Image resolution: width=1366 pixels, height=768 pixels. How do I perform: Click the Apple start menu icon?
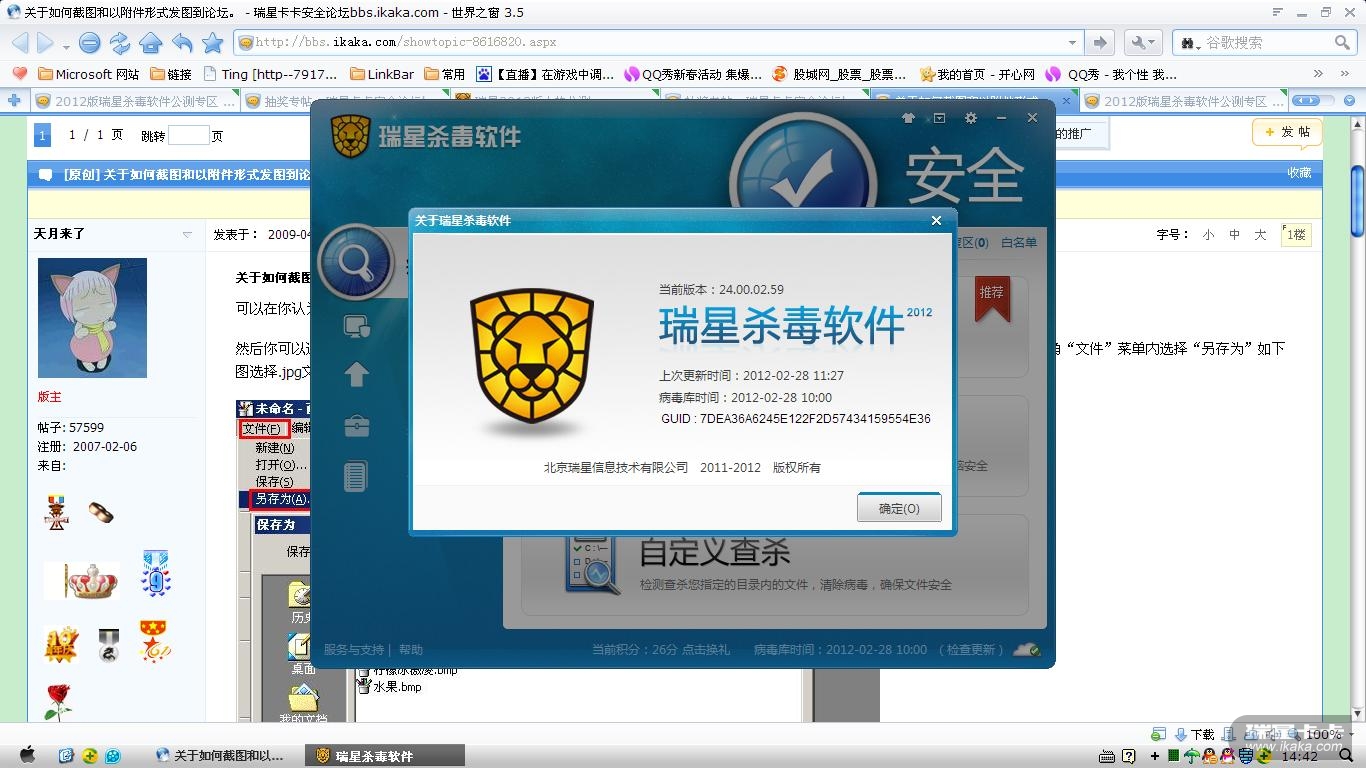[x=28, y=755]
